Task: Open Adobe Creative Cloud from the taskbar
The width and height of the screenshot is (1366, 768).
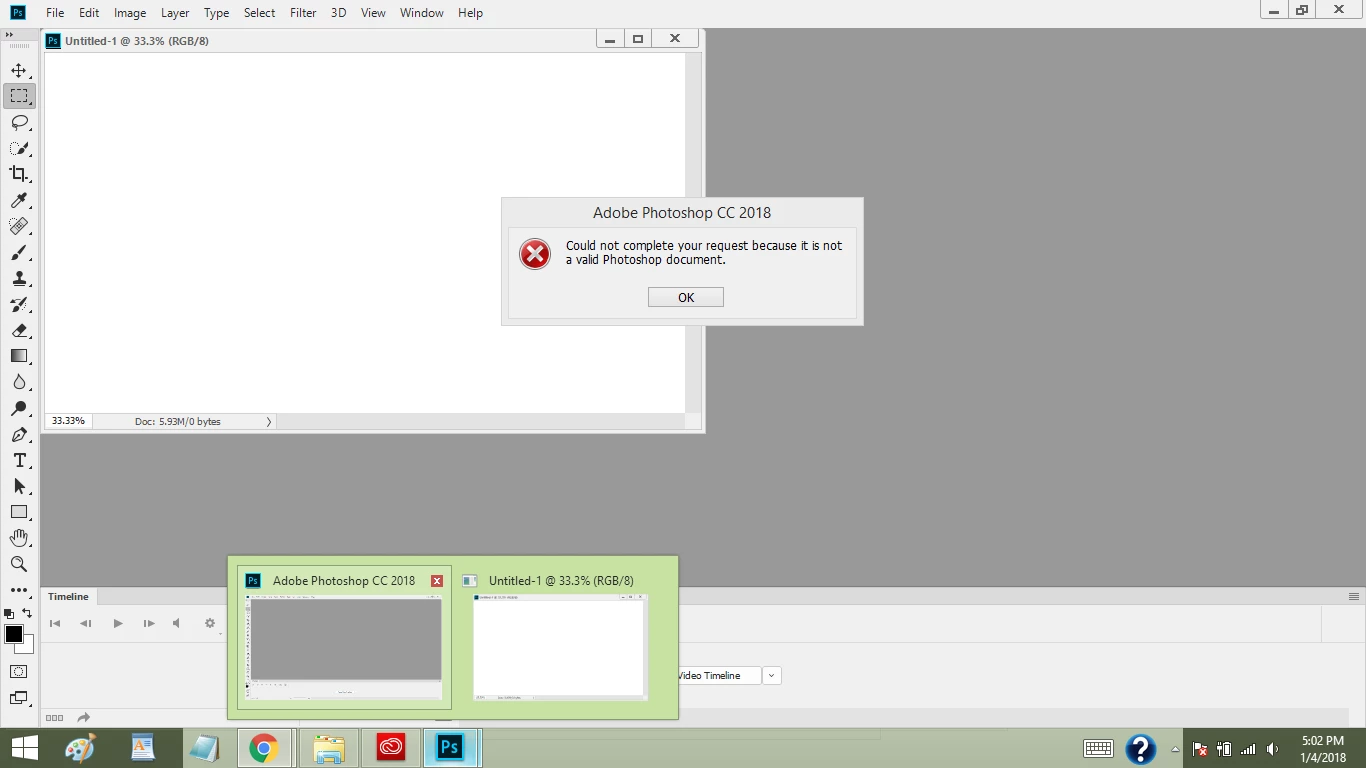Action: point(390,748)
